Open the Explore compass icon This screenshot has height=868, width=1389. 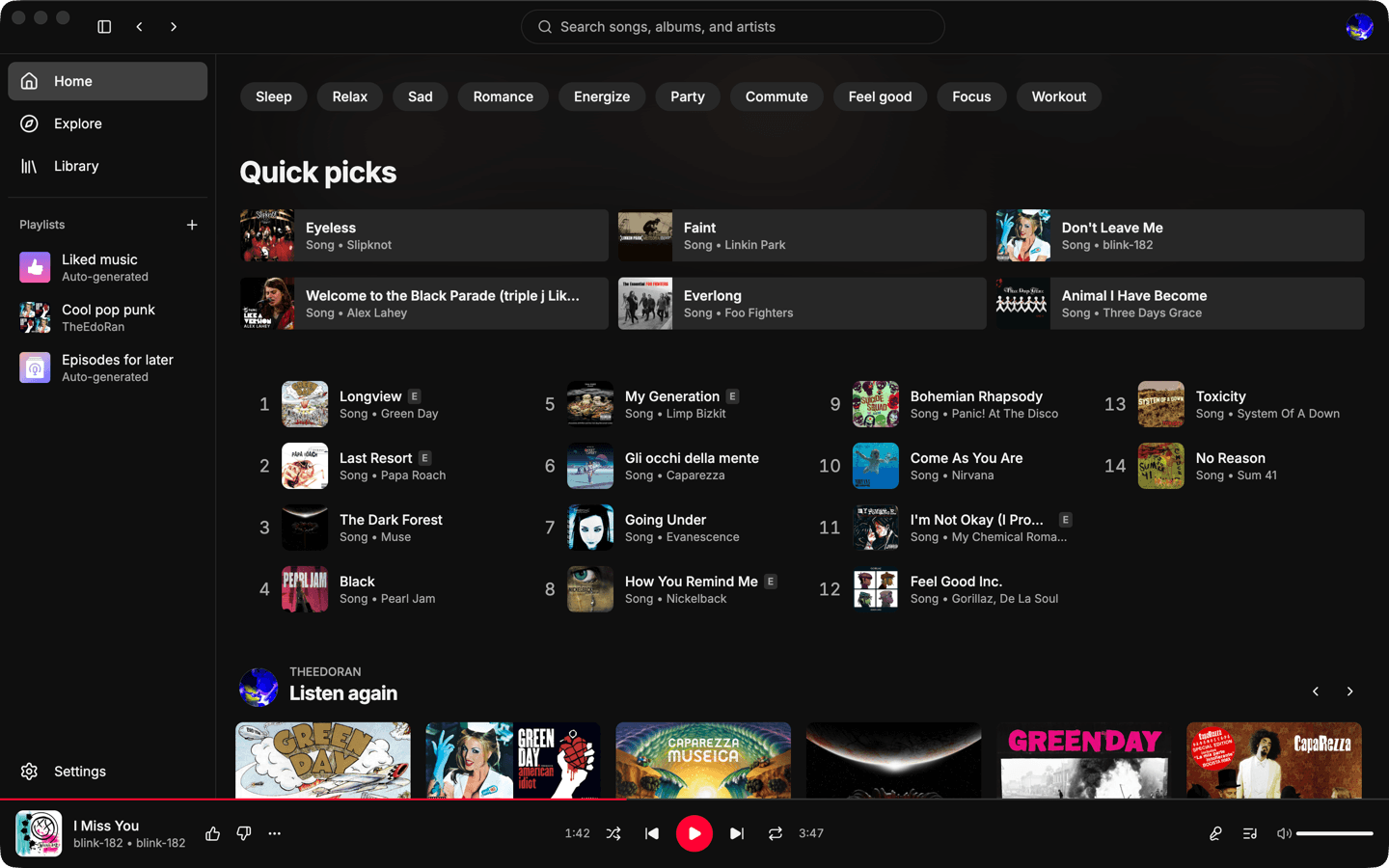pos(30,123)
